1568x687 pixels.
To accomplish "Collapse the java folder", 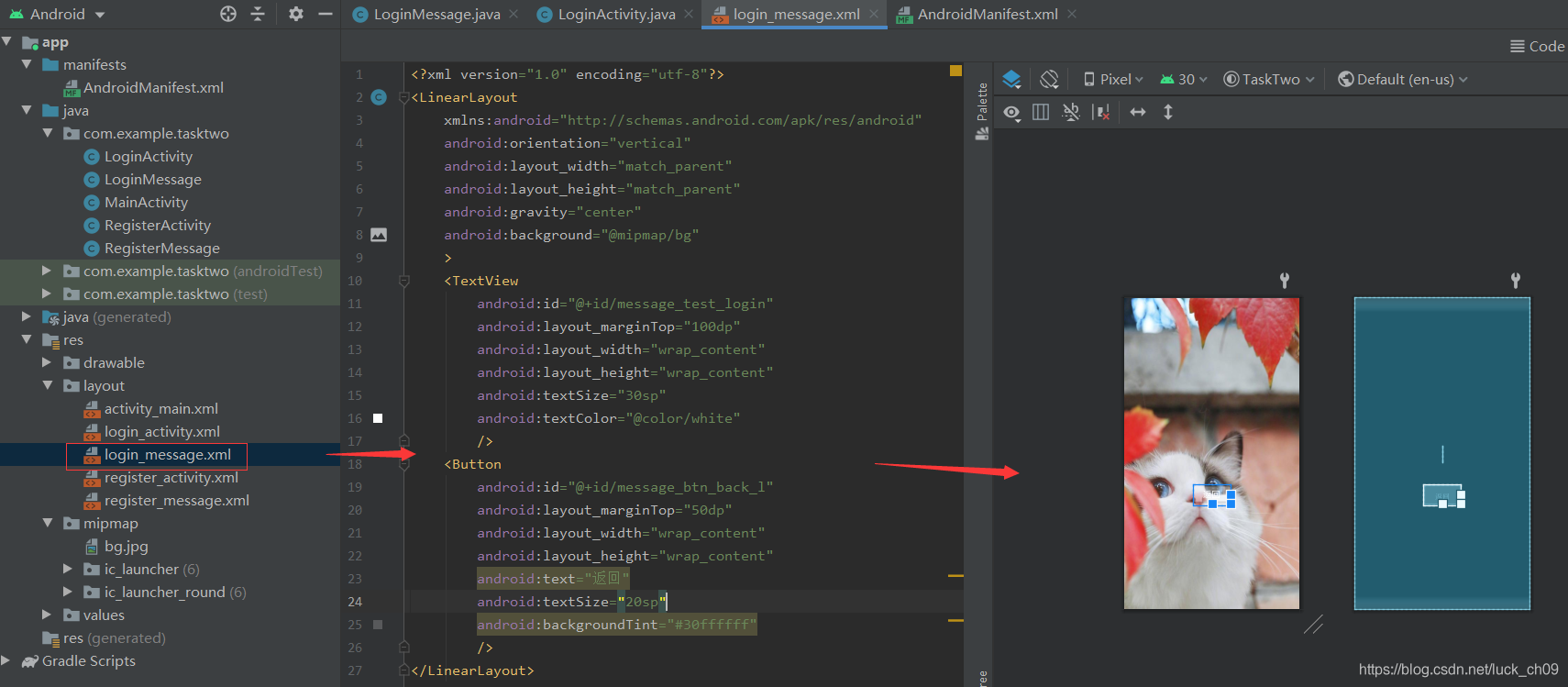I will click(27, 110).
